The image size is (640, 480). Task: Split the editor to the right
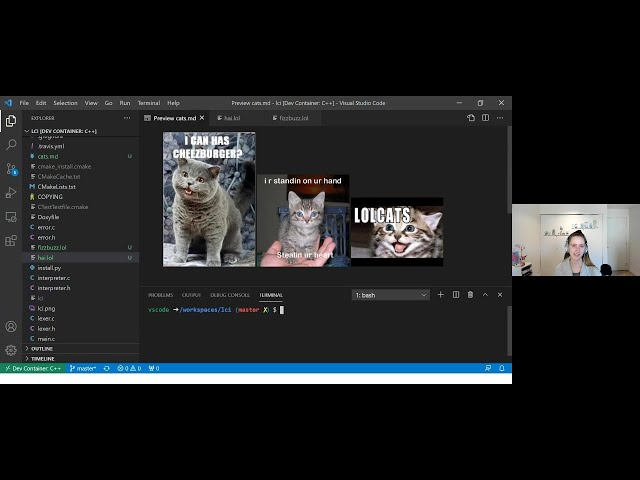(x=485, y=118)
